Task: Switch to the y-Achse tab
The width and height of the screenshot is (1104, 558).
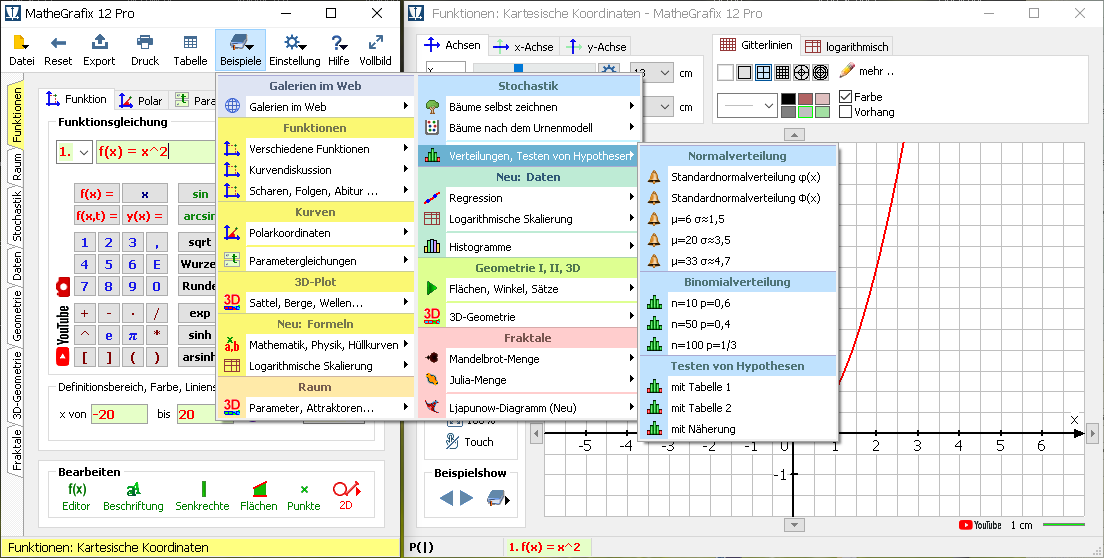Action: point(597,46)
